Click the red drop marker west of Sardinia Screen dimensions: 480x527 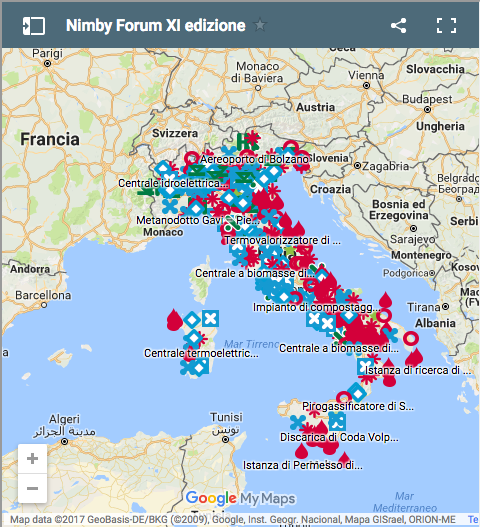coord(174,320)
